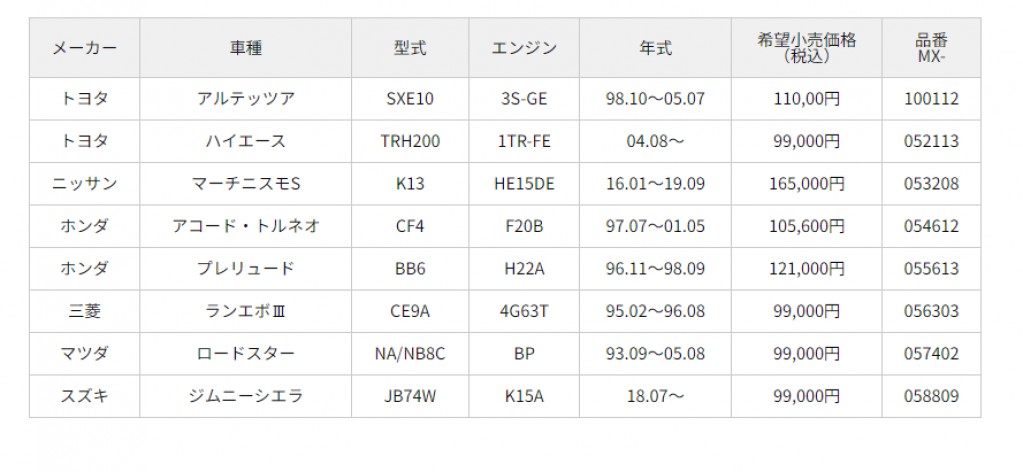The image size is (1023, 472).
Task: Click part number 100112
Action: click(x=931, y=99)
